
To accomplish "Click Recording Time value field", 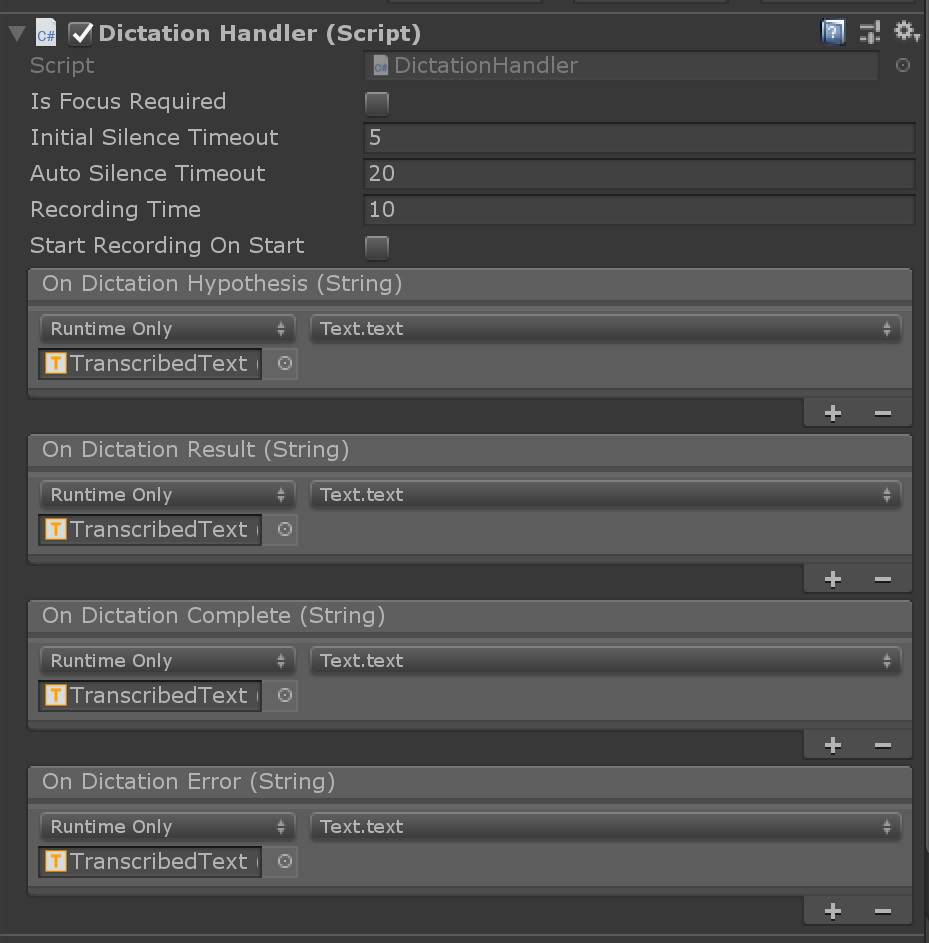I will [x=639, y=210].
